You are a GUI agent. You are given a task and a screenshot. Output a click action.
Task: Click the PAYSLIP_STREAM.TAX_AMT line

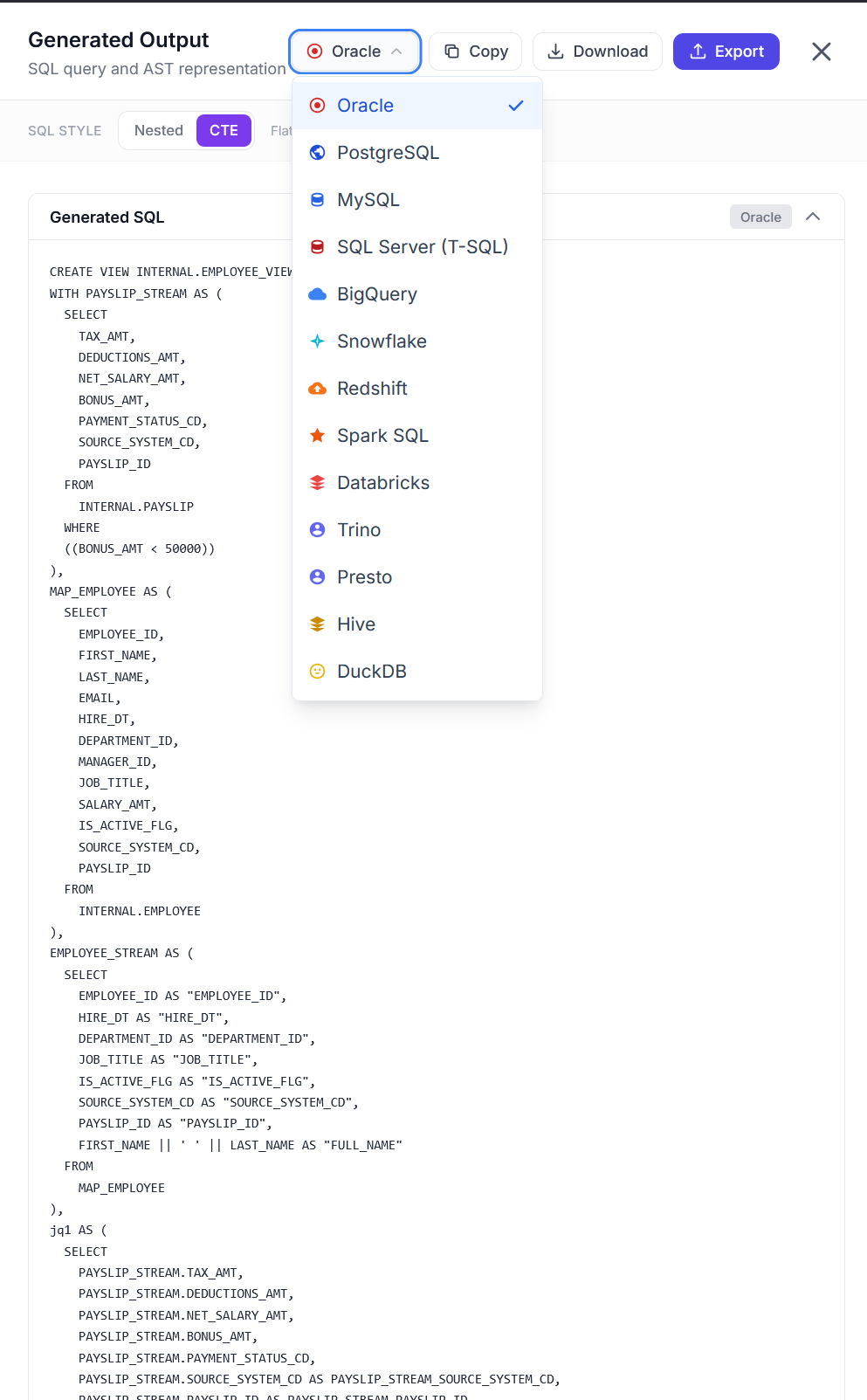tap(161, 1272)
